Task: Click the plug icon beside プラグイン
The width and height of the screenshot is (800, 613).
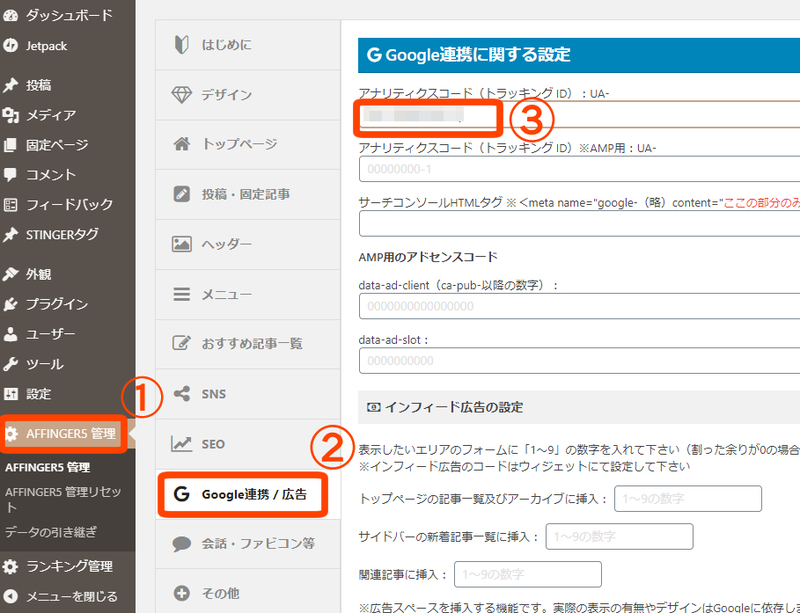Action: pos(10,304)
